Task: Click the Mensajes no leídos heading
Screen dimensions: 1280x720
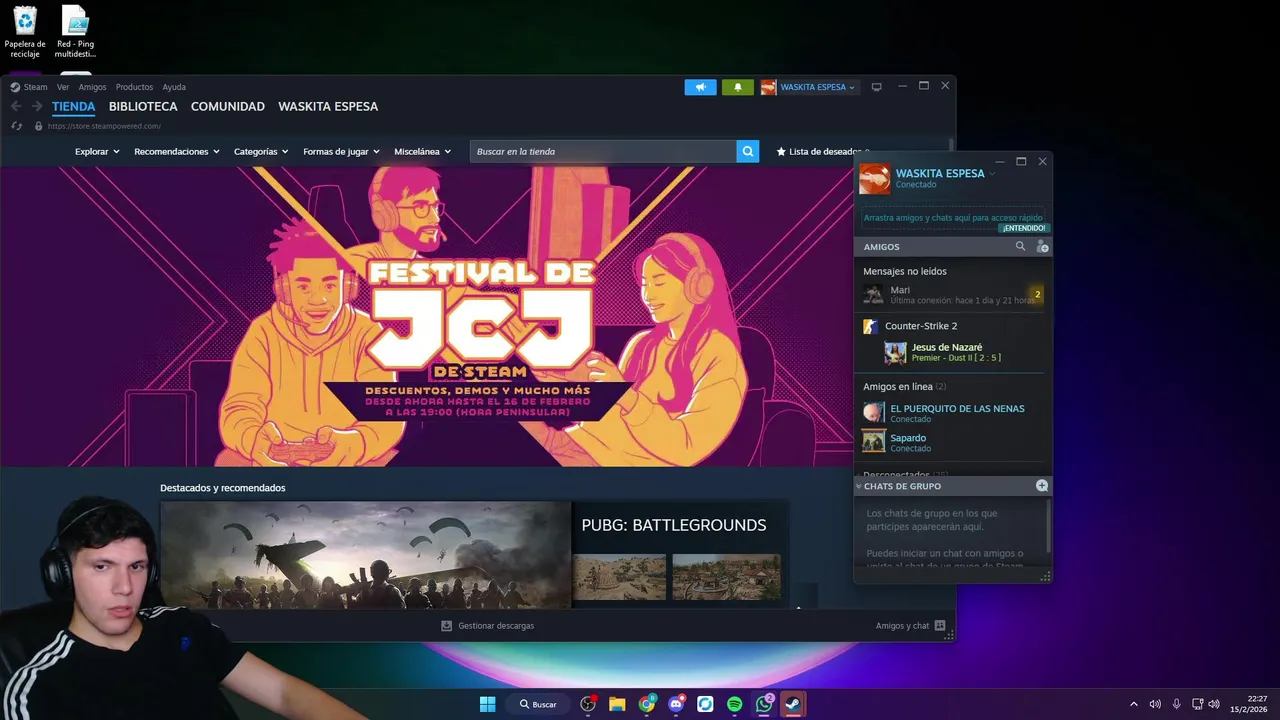Action: coord(905,271)
